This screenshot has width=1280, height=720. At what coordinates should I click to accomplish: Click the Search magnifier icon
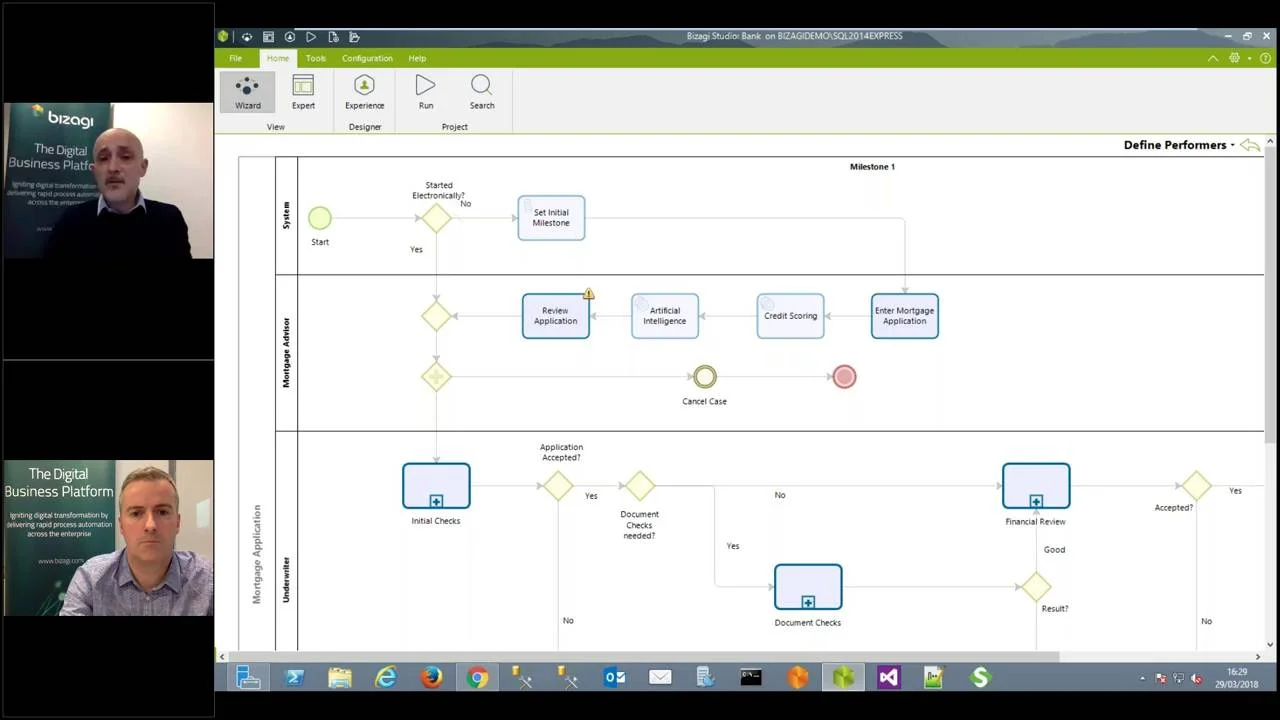[481, 86]
